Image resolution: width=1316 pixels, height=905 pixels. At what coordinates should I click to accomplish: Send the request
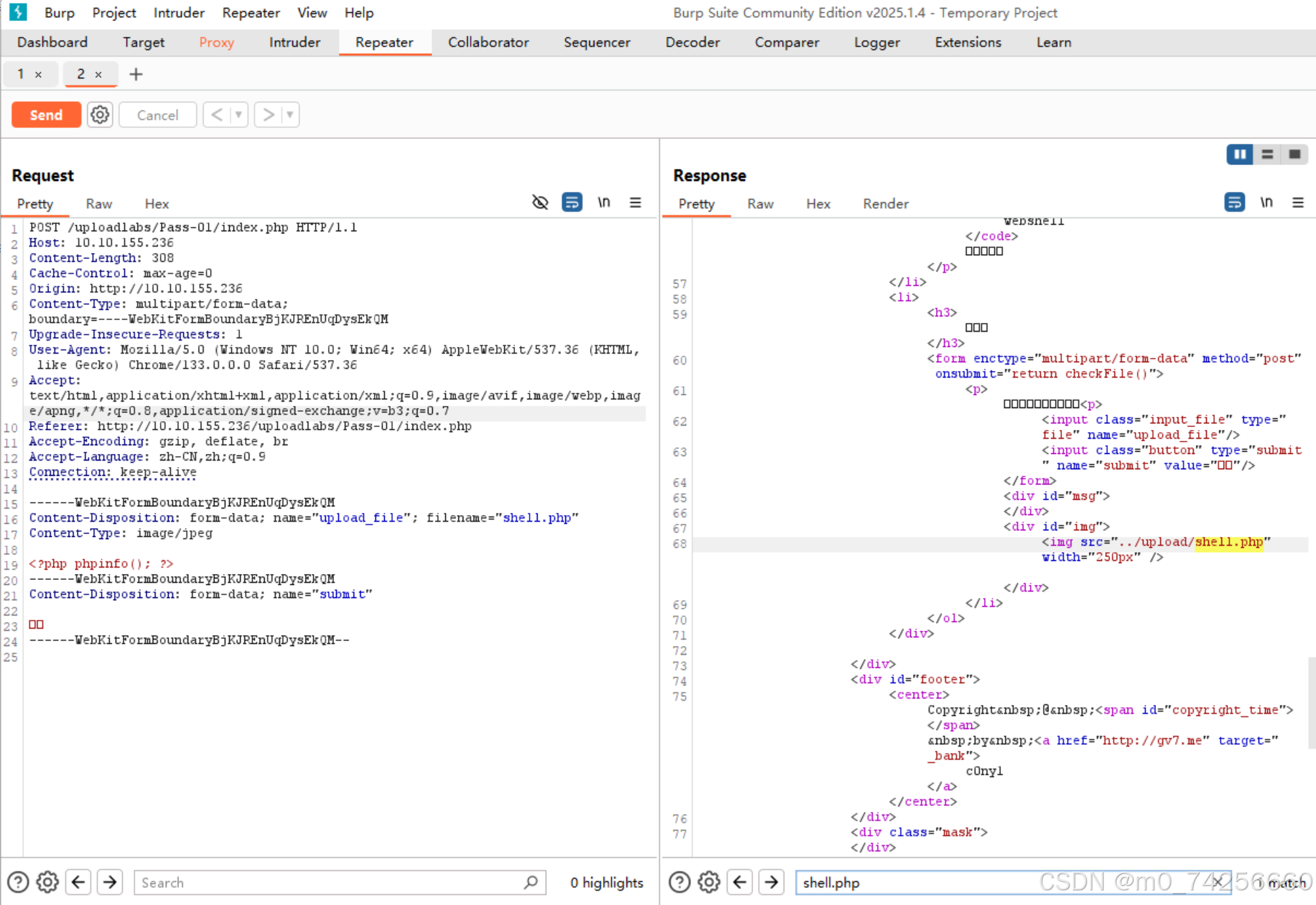(x=46, y=115)
